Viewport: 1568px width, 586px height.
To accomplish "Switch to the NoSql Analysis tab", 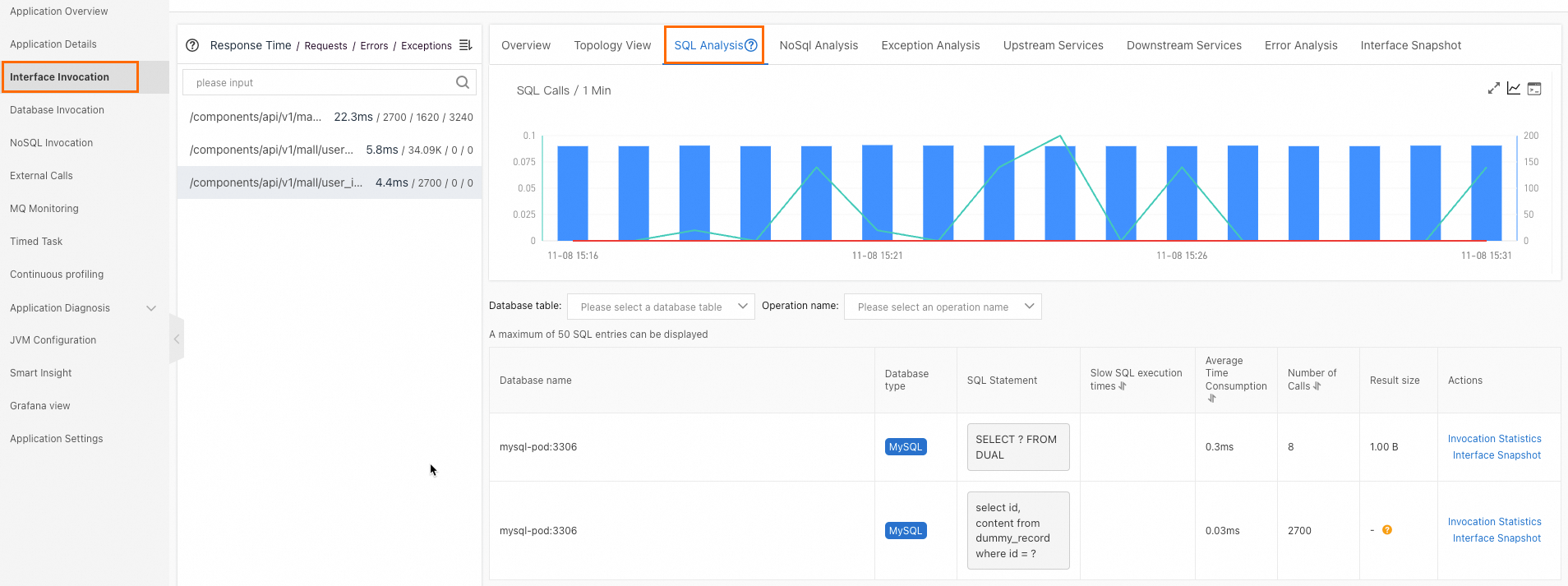I will [819, 45].
